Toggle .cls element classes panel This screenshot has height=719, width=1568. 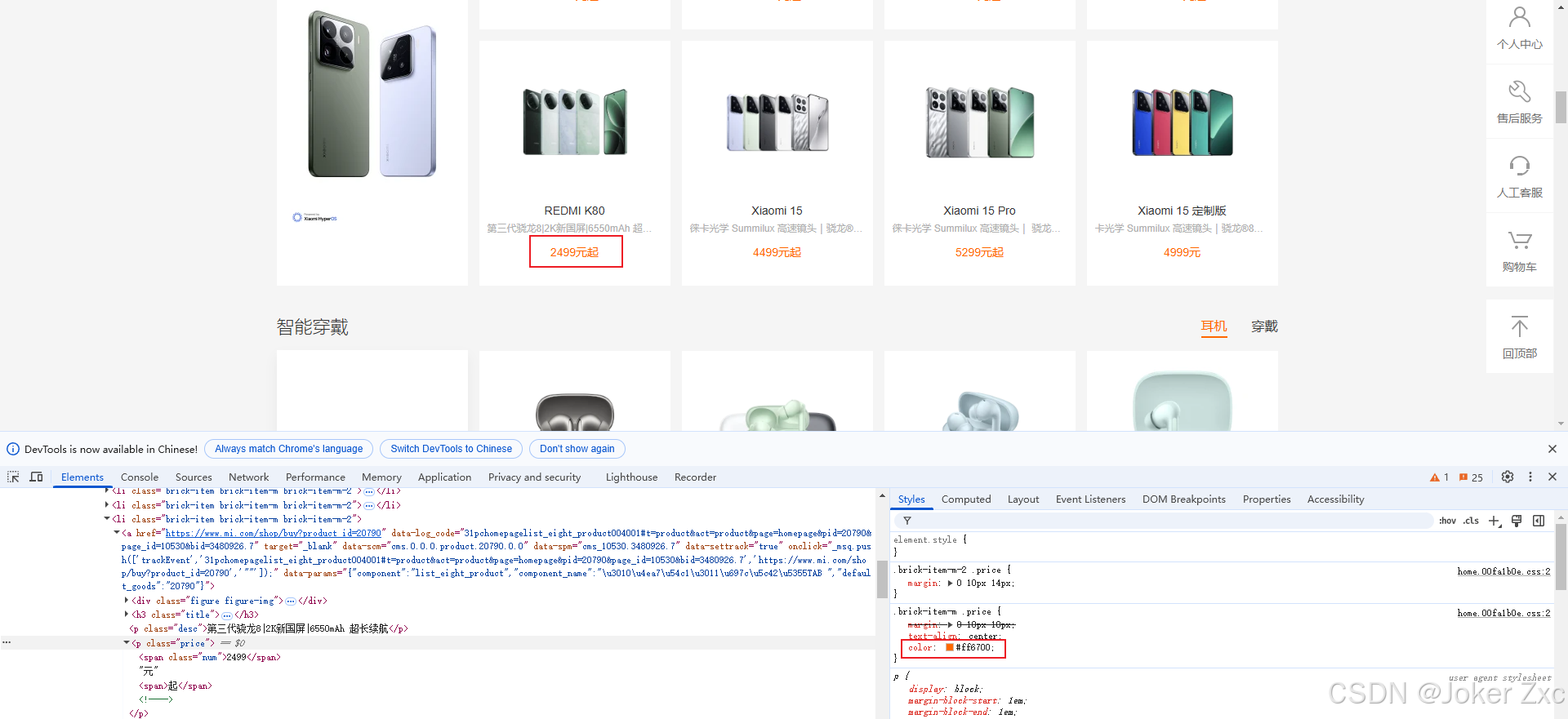tap(1471, 521)
